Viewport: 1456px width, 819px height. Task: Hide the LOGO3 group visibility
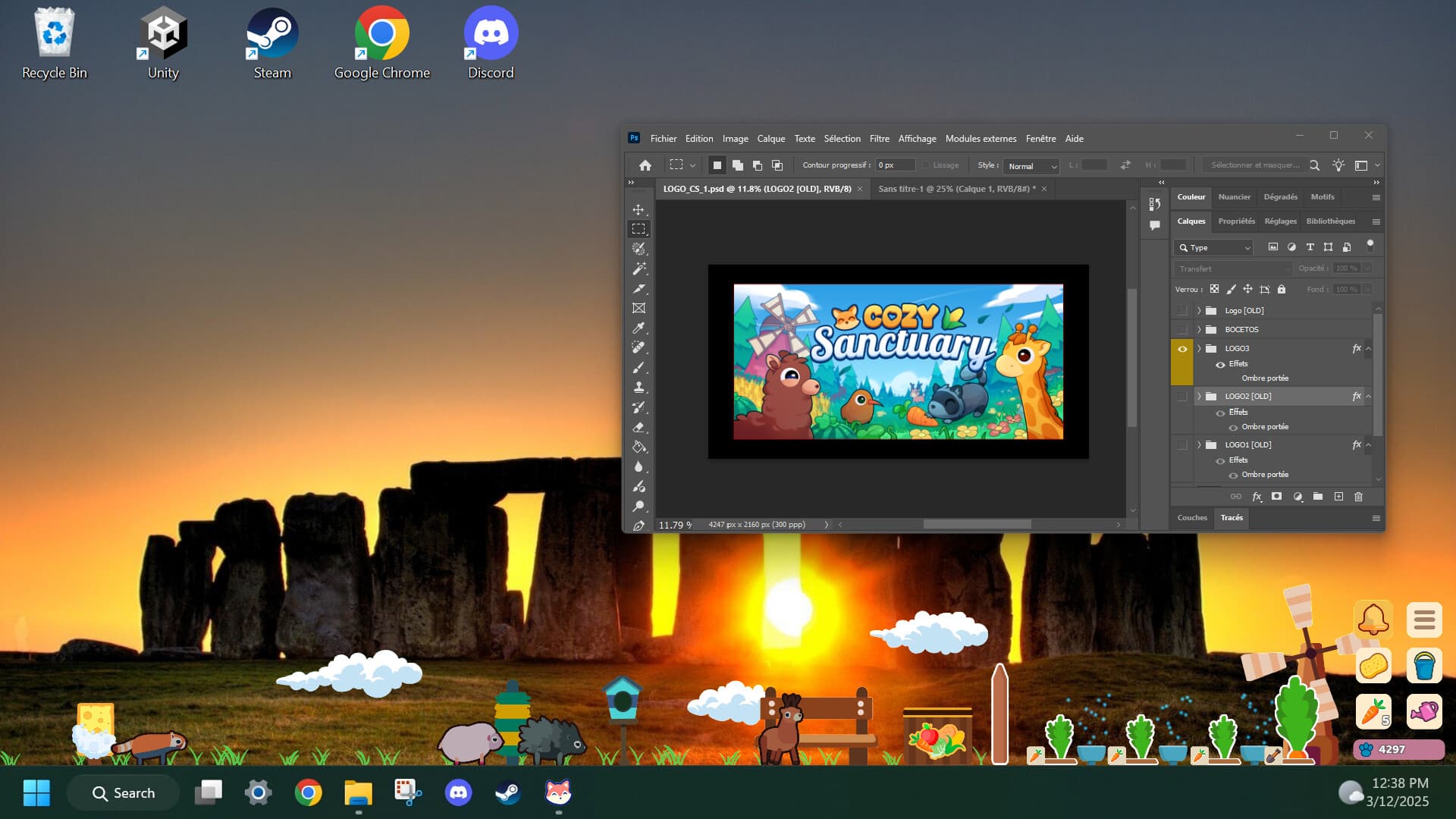click(x=1182, y=348)
